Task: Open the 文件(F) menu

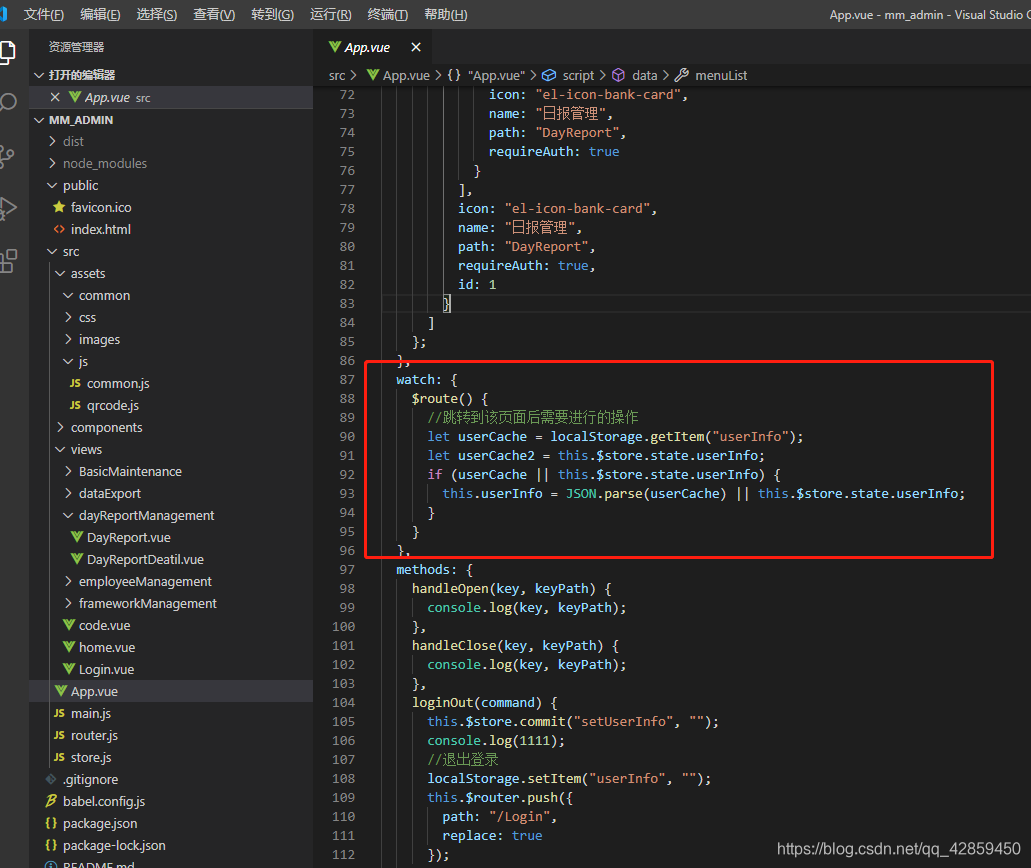Action: [43, 14]
